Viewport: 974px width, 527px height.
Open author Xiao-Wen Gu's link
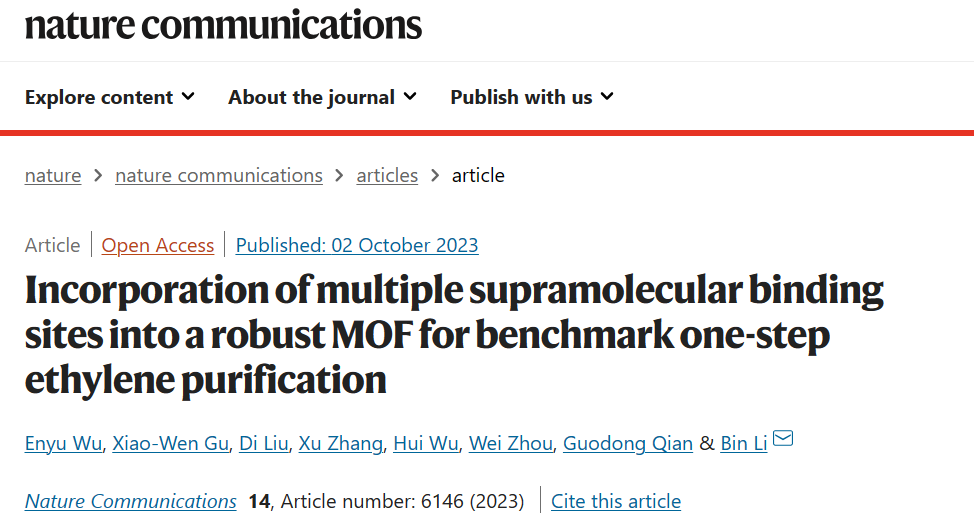tap(171, 444)
